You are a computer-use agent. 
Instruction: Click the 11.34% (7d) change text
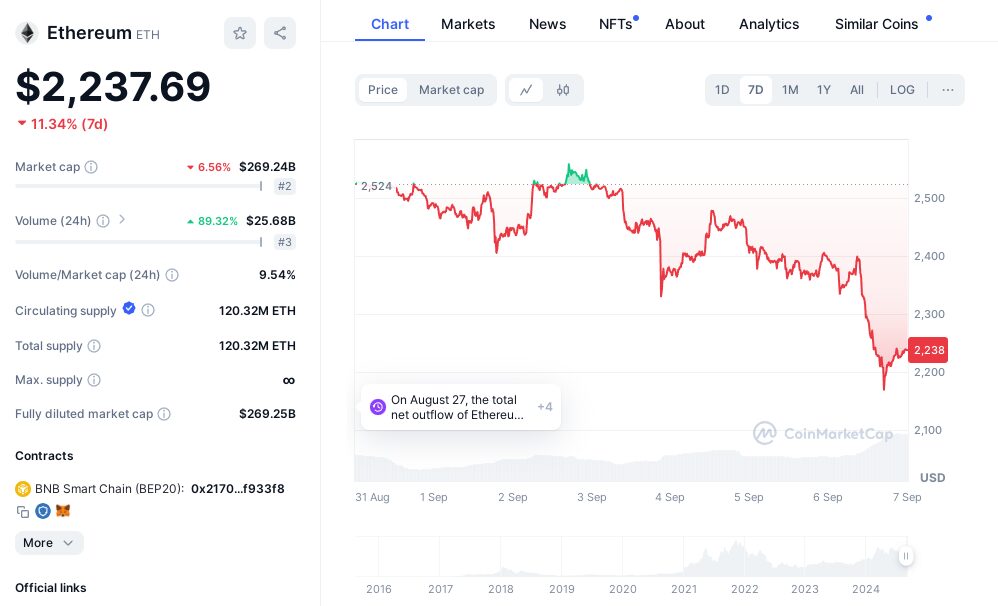[69, 124]
